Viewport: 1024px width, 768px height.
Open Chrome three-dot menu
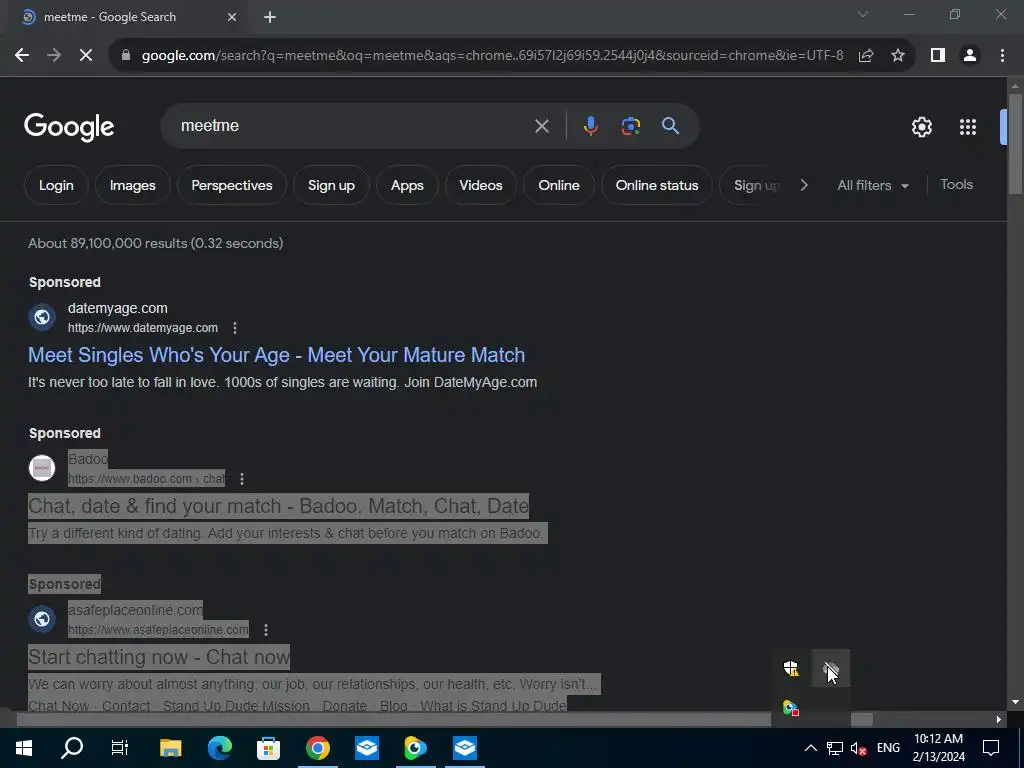coord(1002,56)
